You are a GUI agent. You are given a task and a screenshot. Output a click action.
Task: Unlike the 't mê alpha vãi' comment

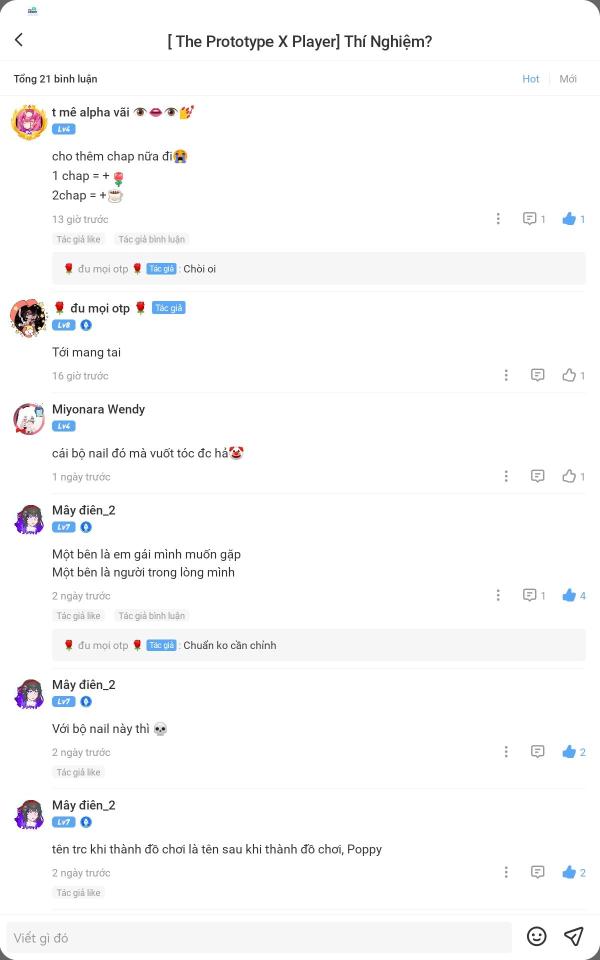click(x=574, y=219)
